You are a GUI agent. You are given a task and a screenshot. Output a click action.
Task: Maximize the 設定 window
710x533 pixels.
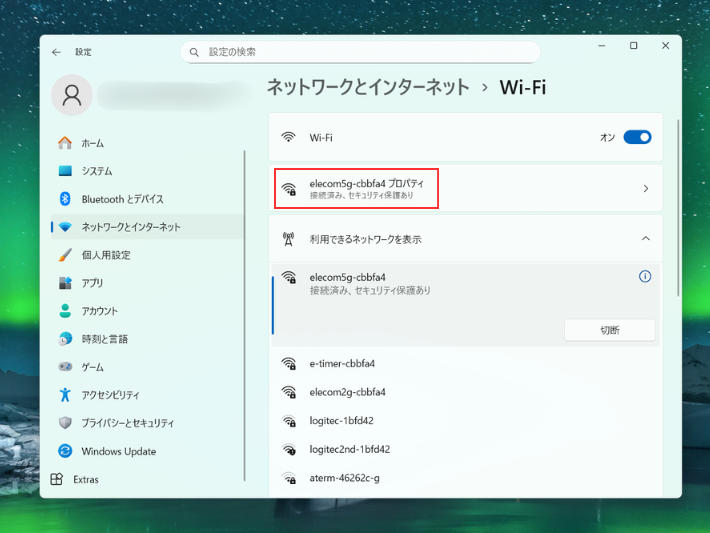click(x=633, y=46)
